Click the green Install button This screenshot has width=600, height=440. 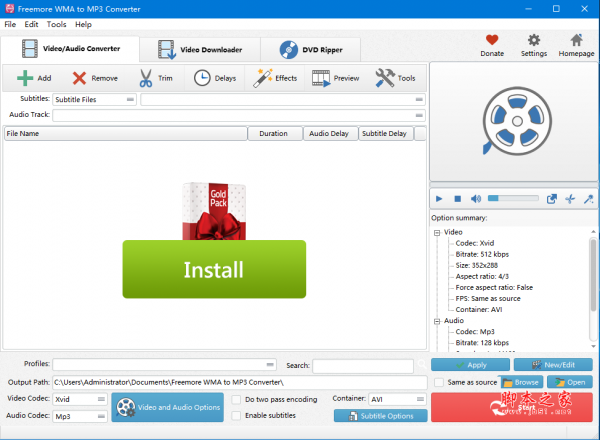pyautogui.click(x=214, y=269)
